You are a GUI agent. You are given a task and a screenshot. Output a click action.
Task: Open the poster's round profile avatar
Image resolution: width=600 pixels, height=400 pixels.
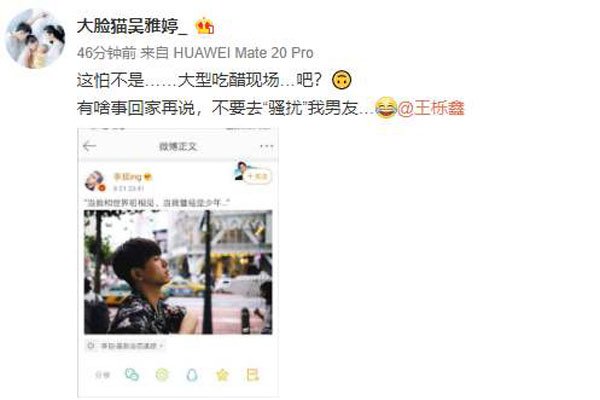tap(35, 39)
